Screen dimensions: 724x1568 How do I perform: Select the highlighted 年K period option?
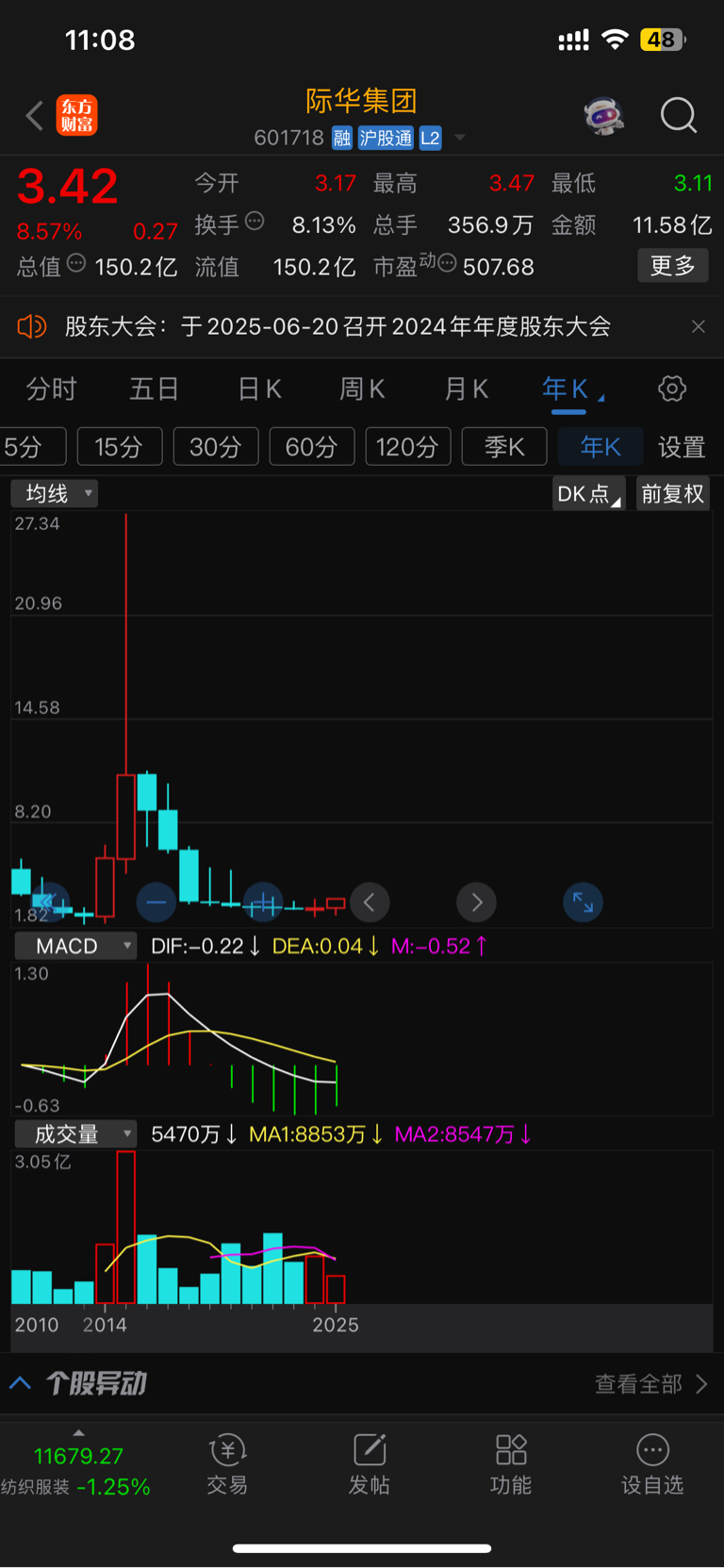pyautogui.click(x=601, y=447)
